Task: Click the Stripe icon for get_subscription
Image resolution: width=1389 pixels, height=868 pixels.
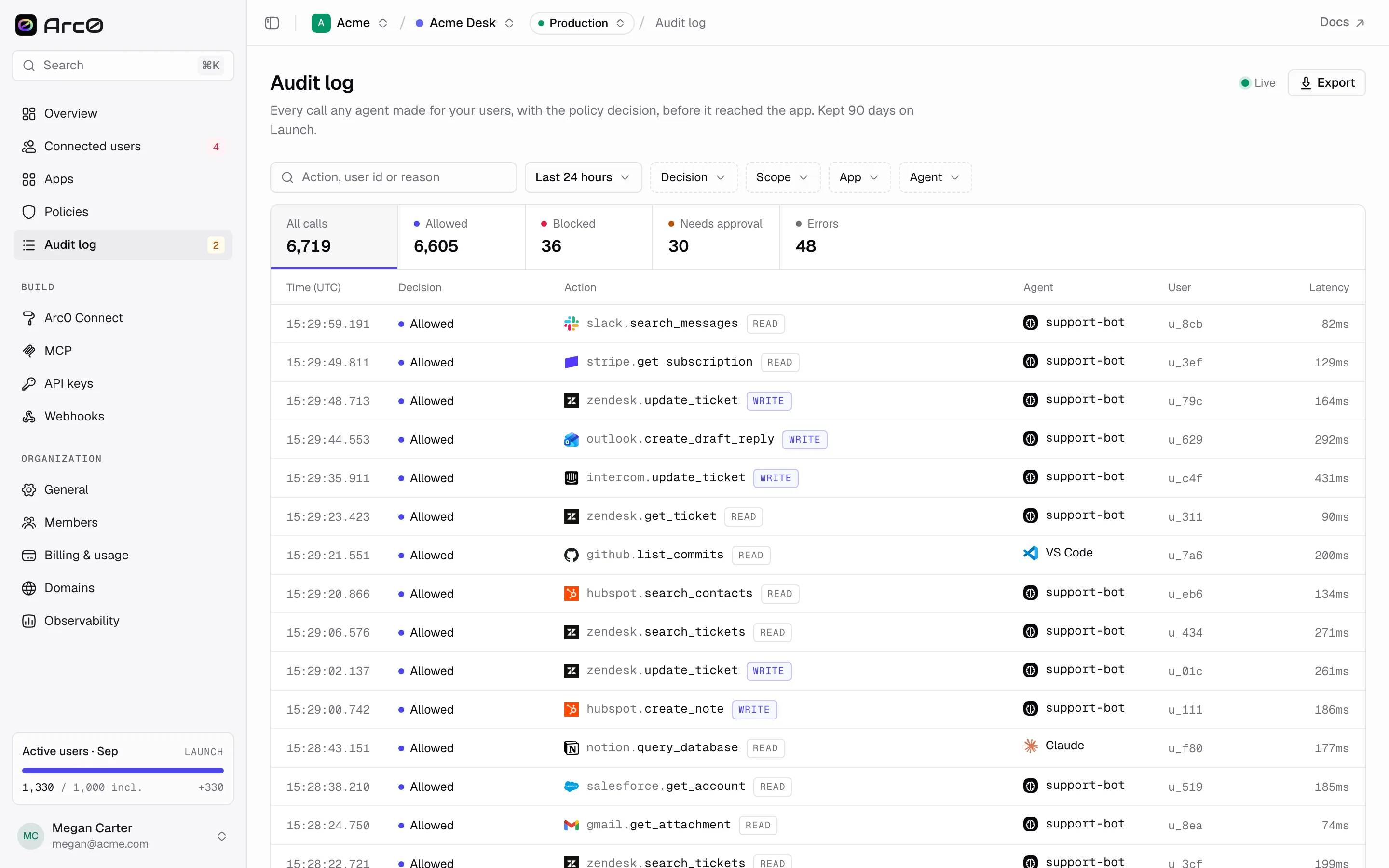Action: pos(571,362)
